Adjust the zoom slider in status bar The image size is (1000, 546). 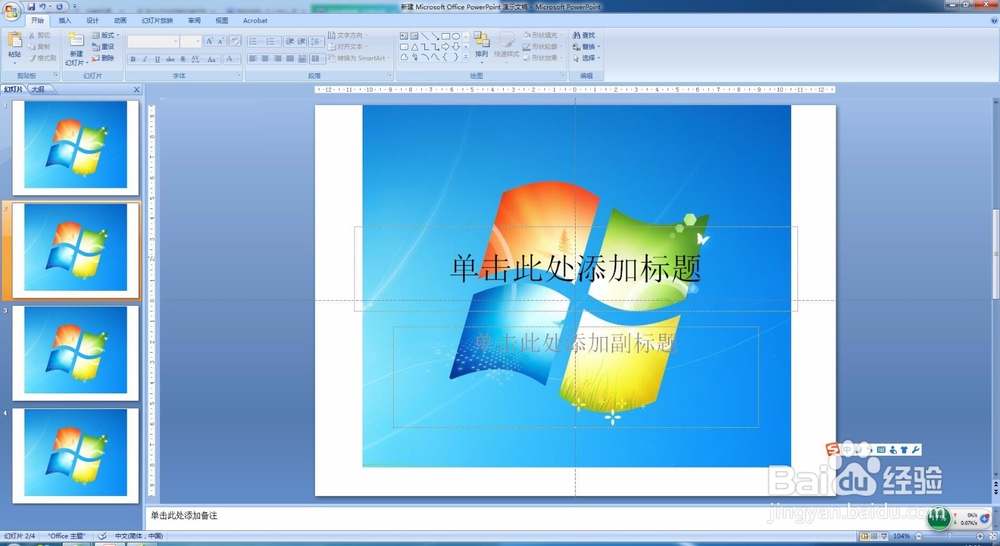[950, 536]
